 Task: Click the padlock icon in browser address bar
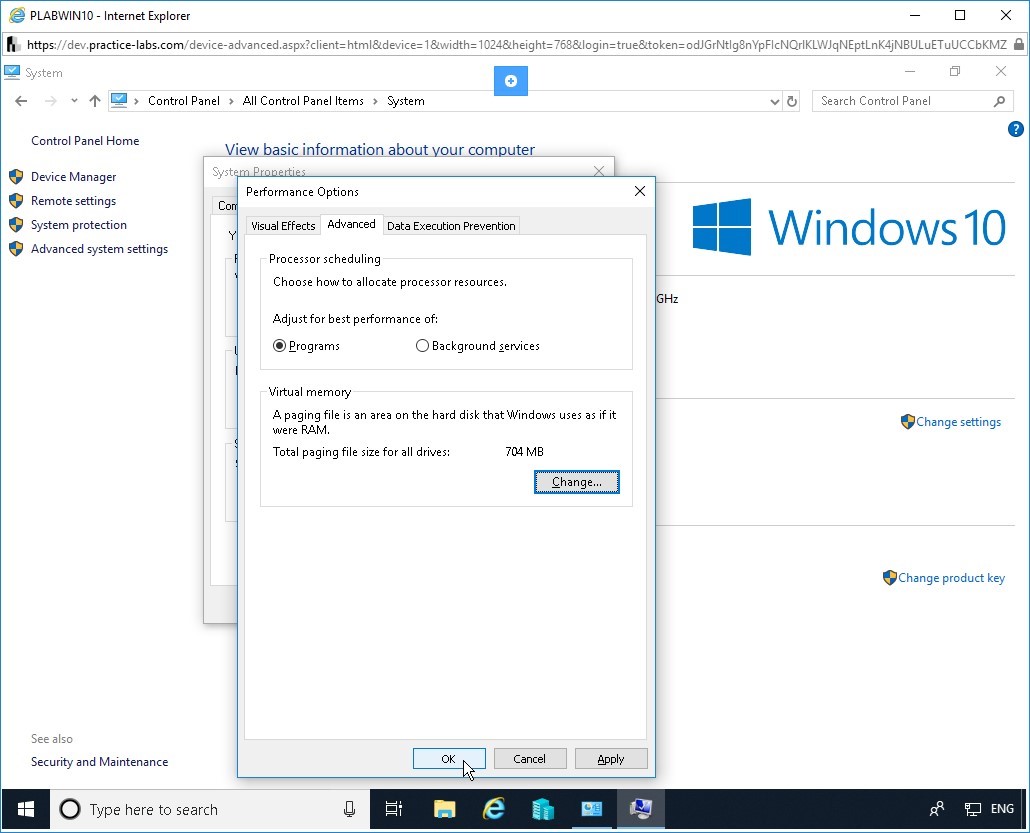(x=1018, y=45)
